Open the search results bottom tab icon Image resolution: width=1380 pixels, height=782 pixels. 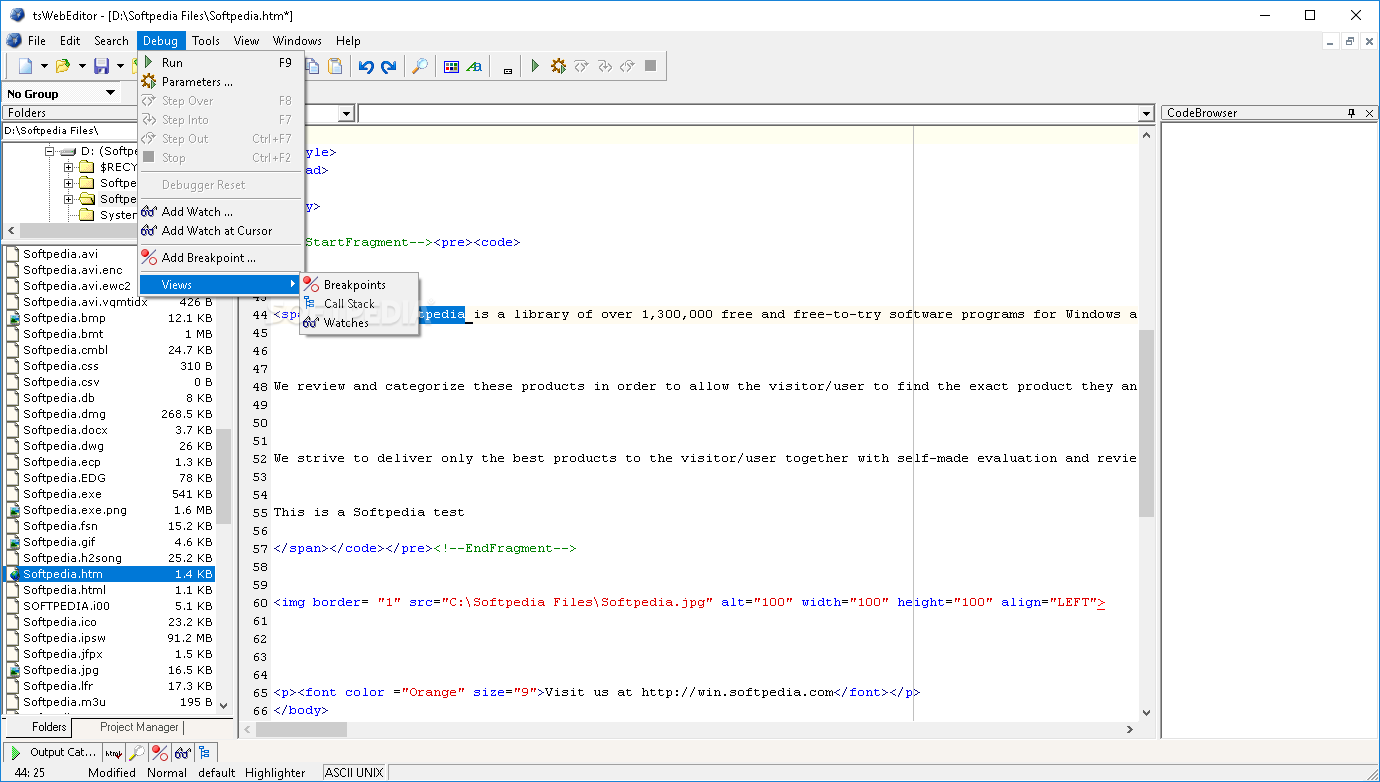[137, 752]
